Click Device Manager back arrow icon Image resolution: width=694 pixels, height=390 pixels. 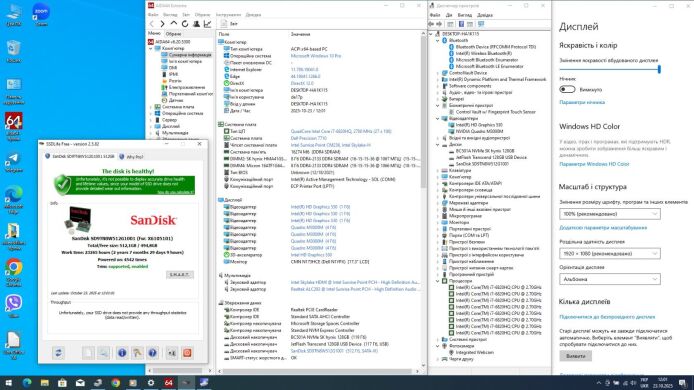coord(432,24)
